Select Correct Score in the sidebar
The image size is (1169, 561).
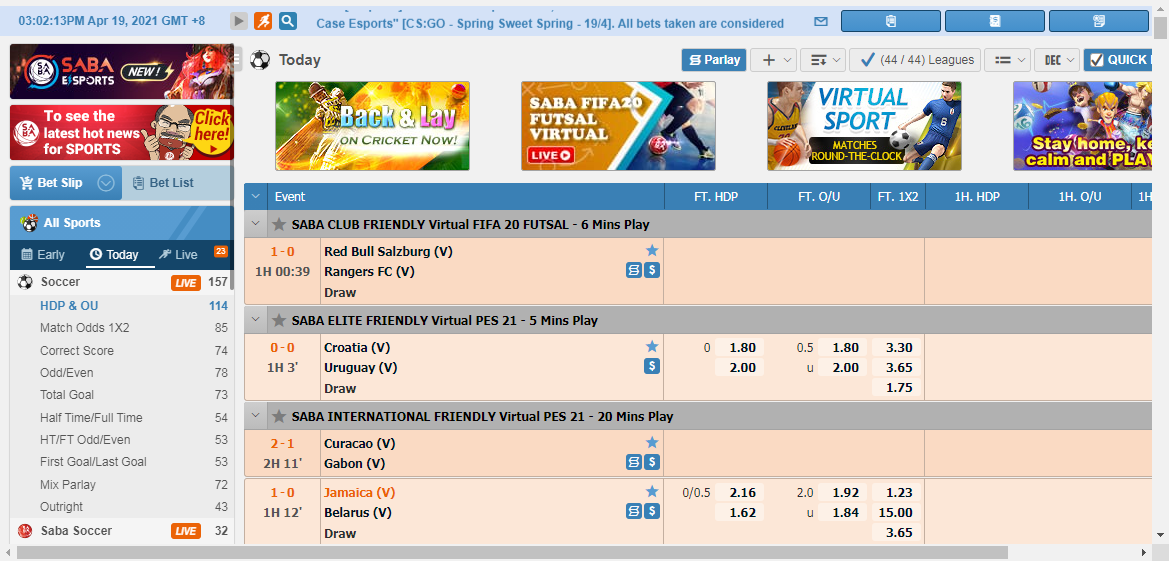tap(77, 351)
